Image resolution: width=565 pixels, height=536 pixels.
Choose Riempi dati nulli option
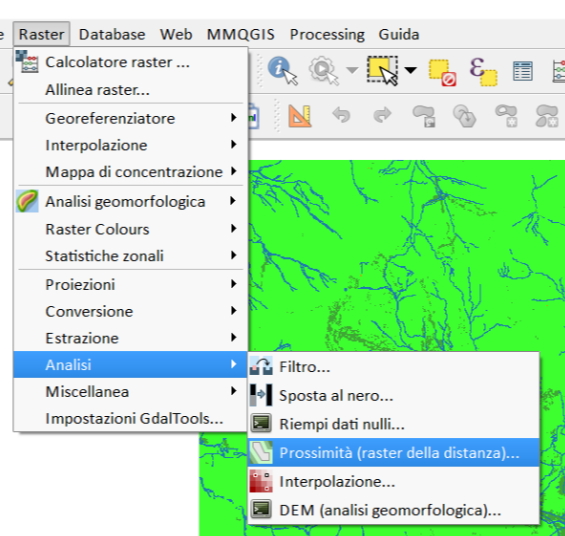point(394,424)
